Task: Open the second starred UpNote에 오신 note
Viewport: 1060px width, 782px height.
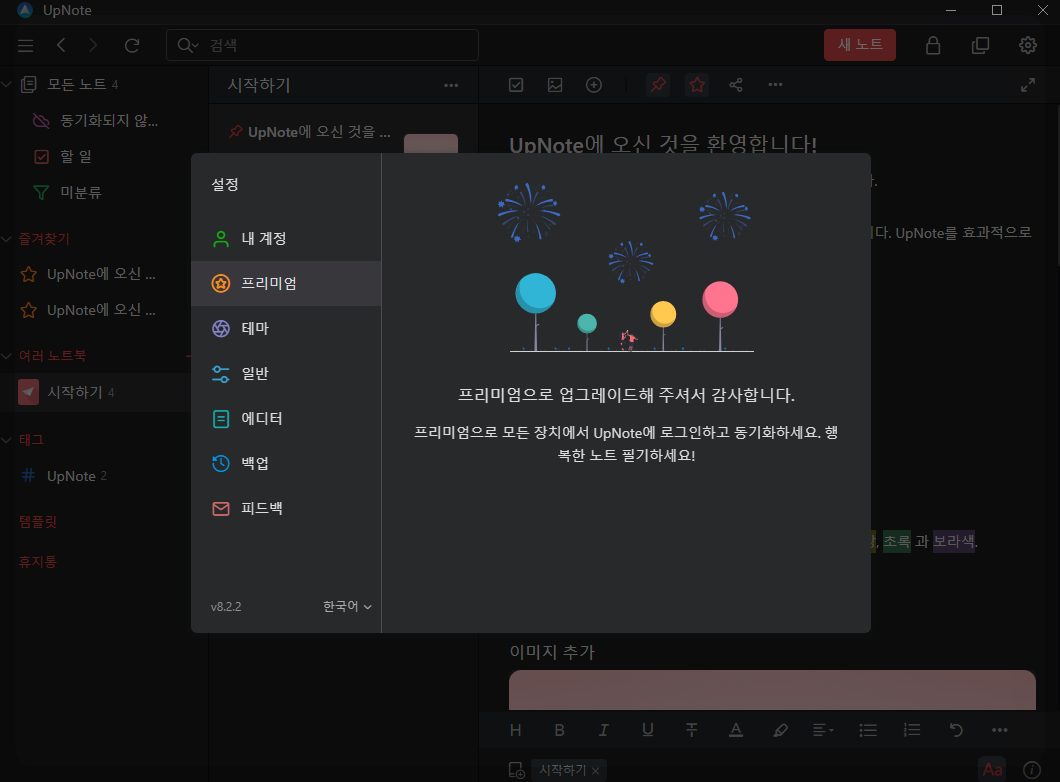Action: [89, 310]
